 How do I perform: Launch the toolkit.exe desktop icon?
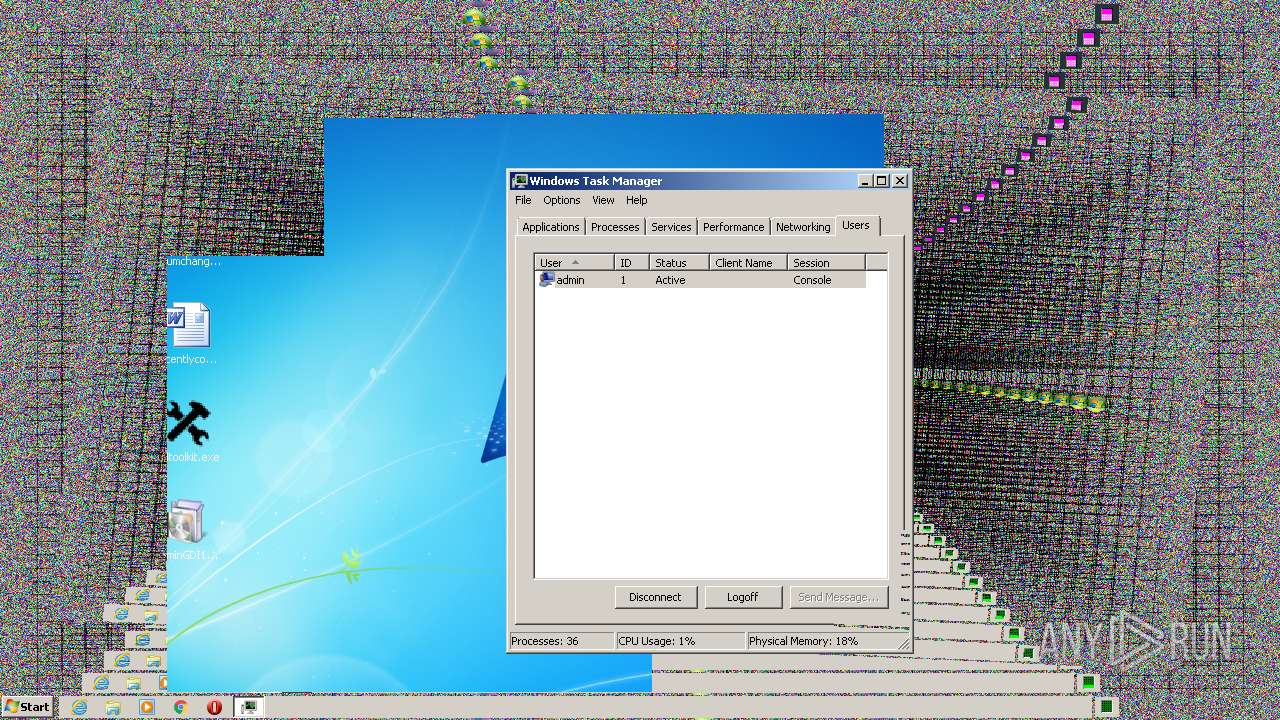tap(188, 423)
